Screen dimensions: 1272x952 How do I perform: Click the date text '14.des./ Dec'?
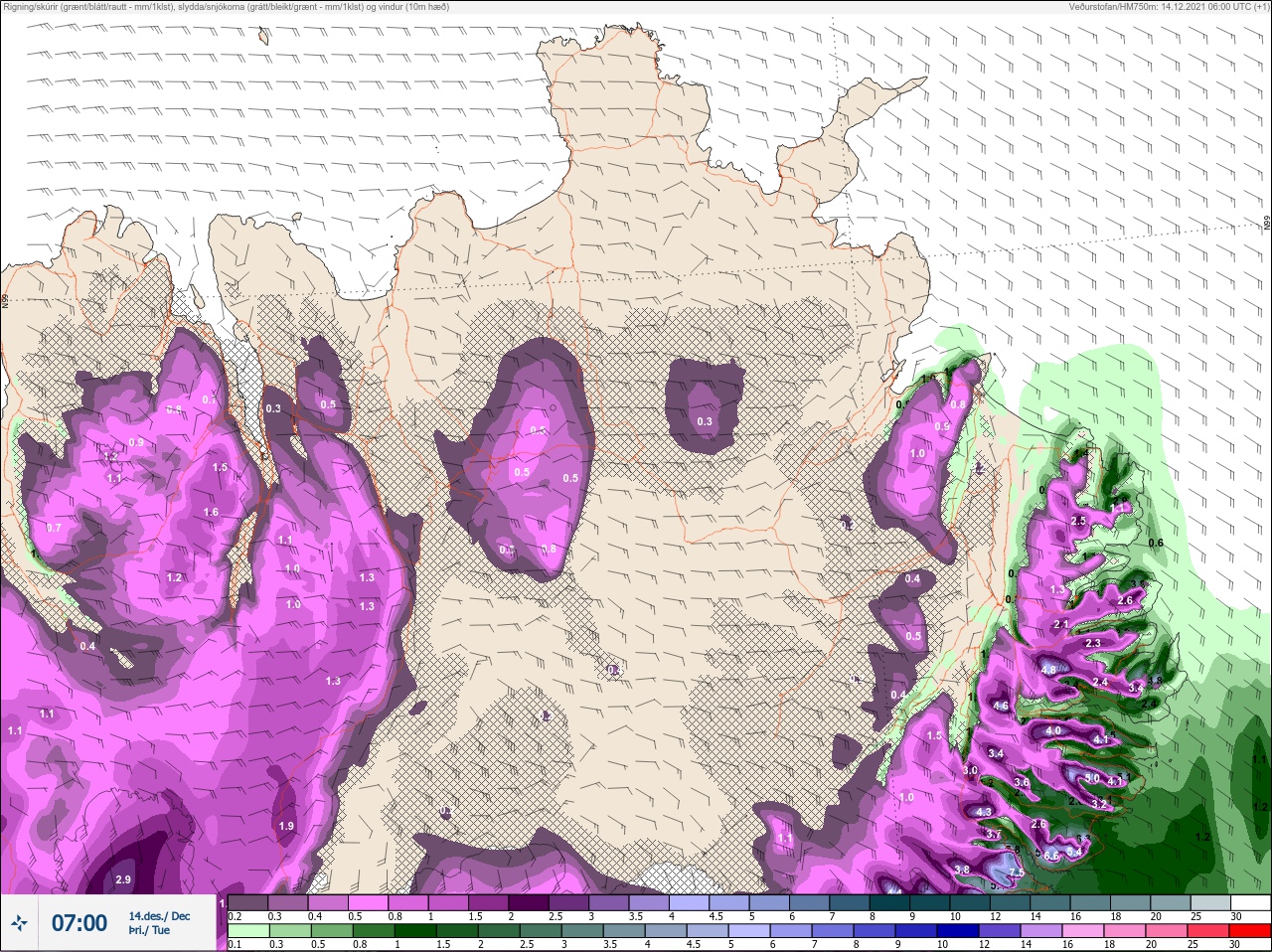(159, 916)
